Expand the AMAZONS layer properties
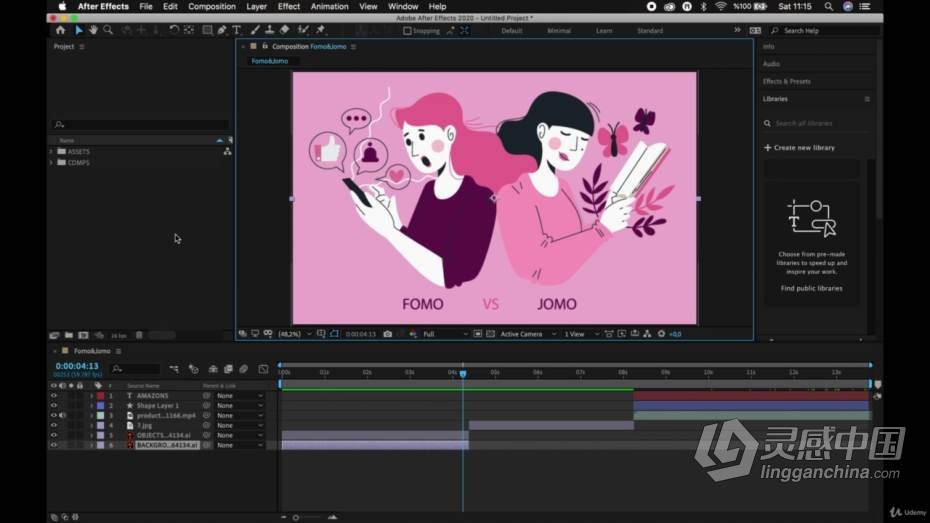Screen dimensions: 930x523 click(x=91, y=396)
